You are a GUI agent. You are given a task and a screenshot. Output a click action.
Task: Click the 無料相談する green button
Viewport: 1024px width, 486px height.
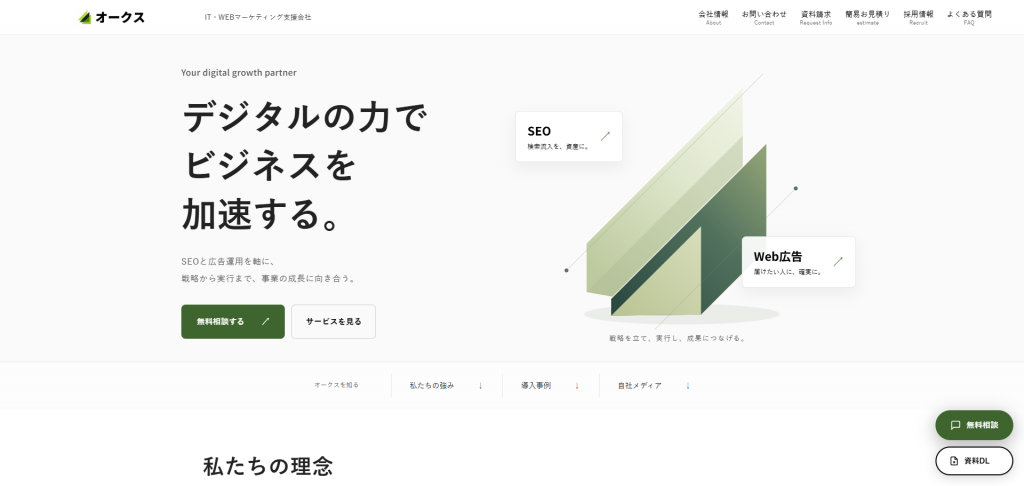[x=233, y=321]
